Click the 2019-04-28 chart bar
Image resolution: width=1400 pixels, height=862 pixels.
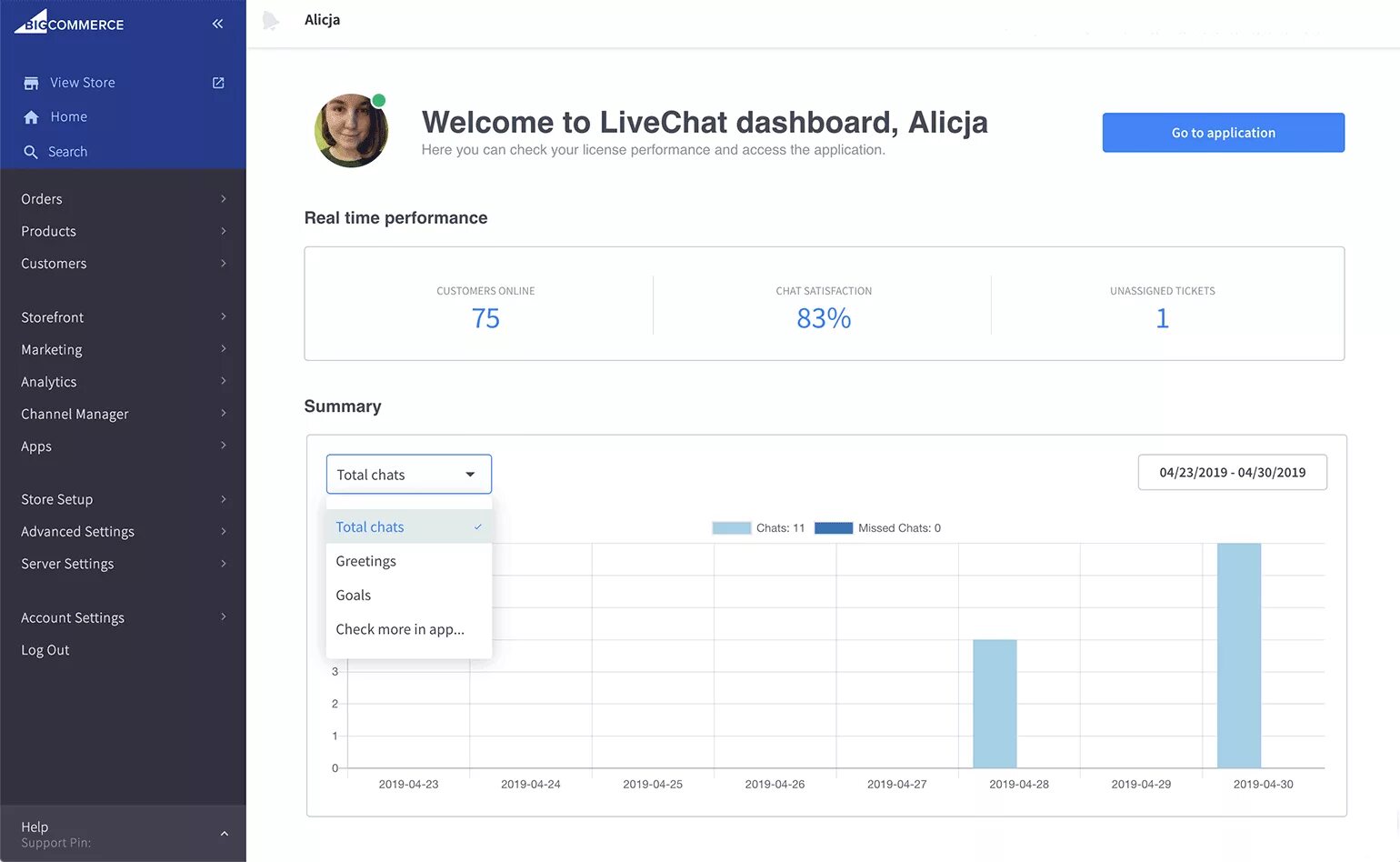[x=995, y=704]
